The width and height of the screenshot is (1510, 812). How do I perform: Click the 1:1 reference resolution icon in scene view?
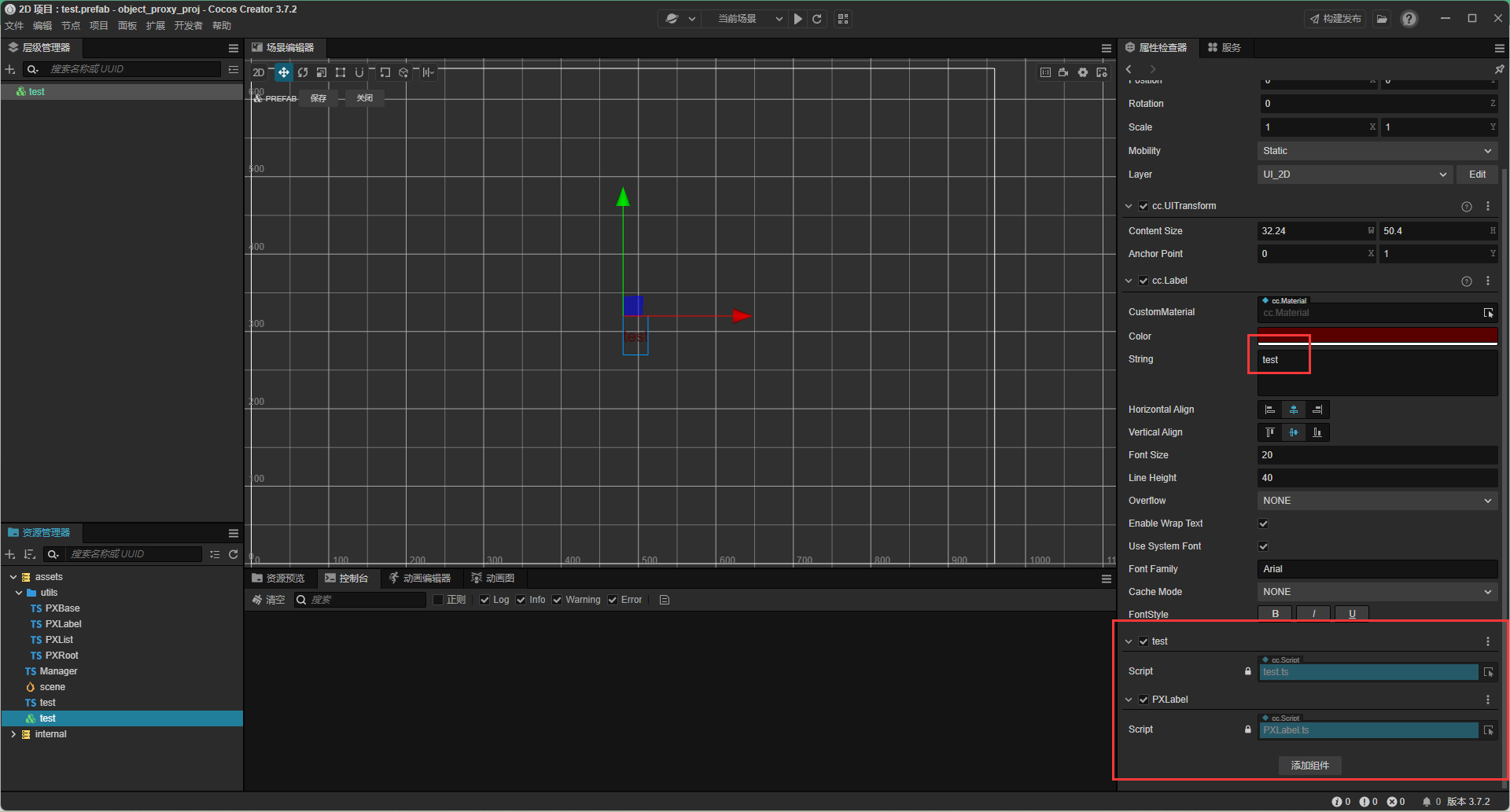pyautogui.click(x=1045, y=72)
